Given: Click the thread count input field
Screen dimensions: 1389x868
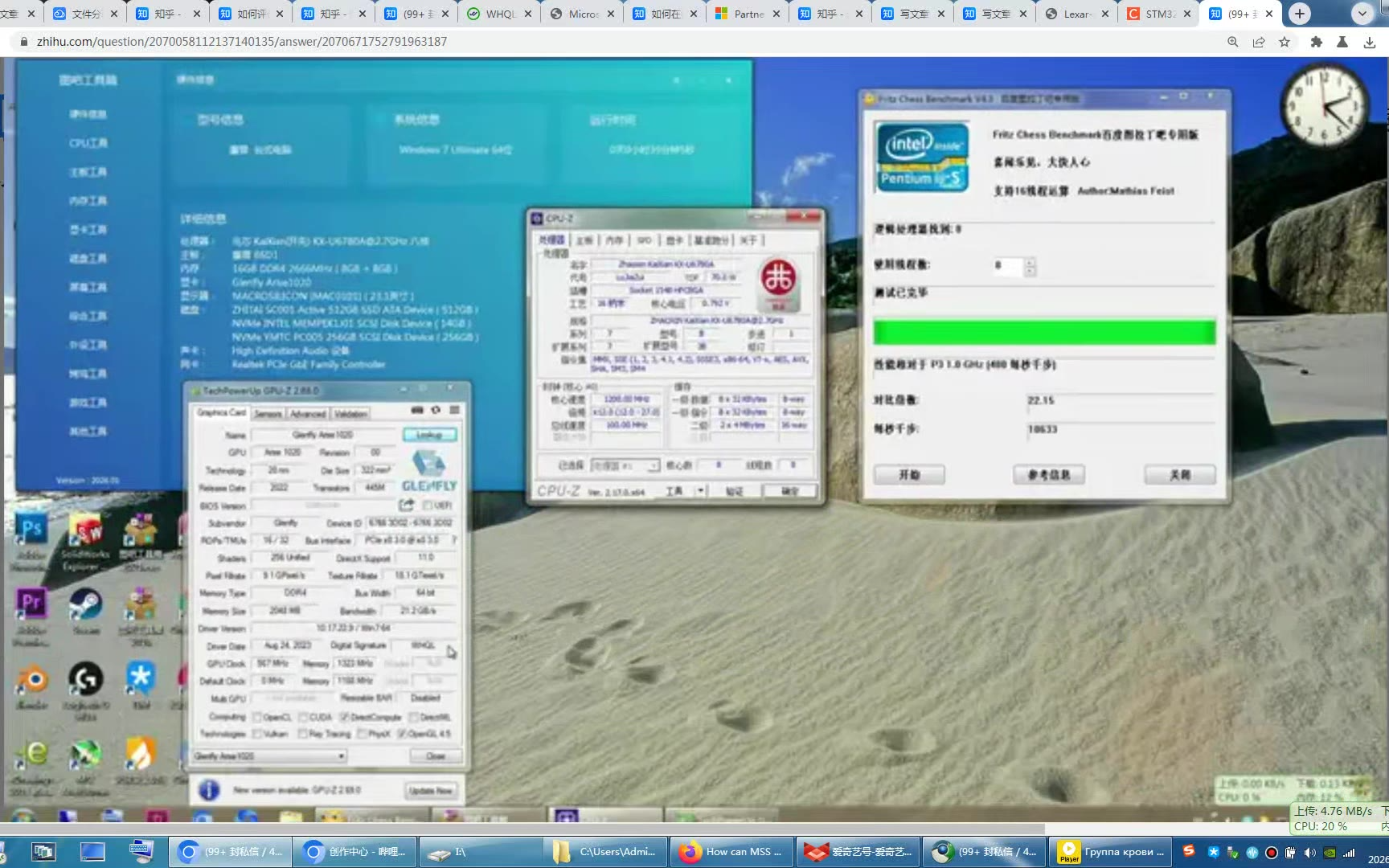Looking at the screenshot, I should (x=1007, y=266).
